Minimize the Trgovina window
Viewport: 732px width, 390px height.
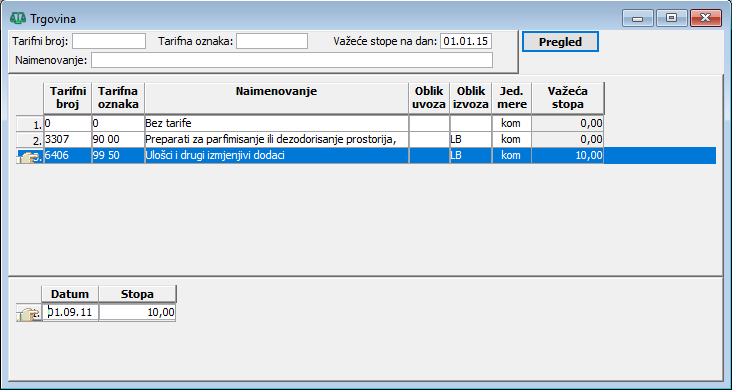point(638,18)
